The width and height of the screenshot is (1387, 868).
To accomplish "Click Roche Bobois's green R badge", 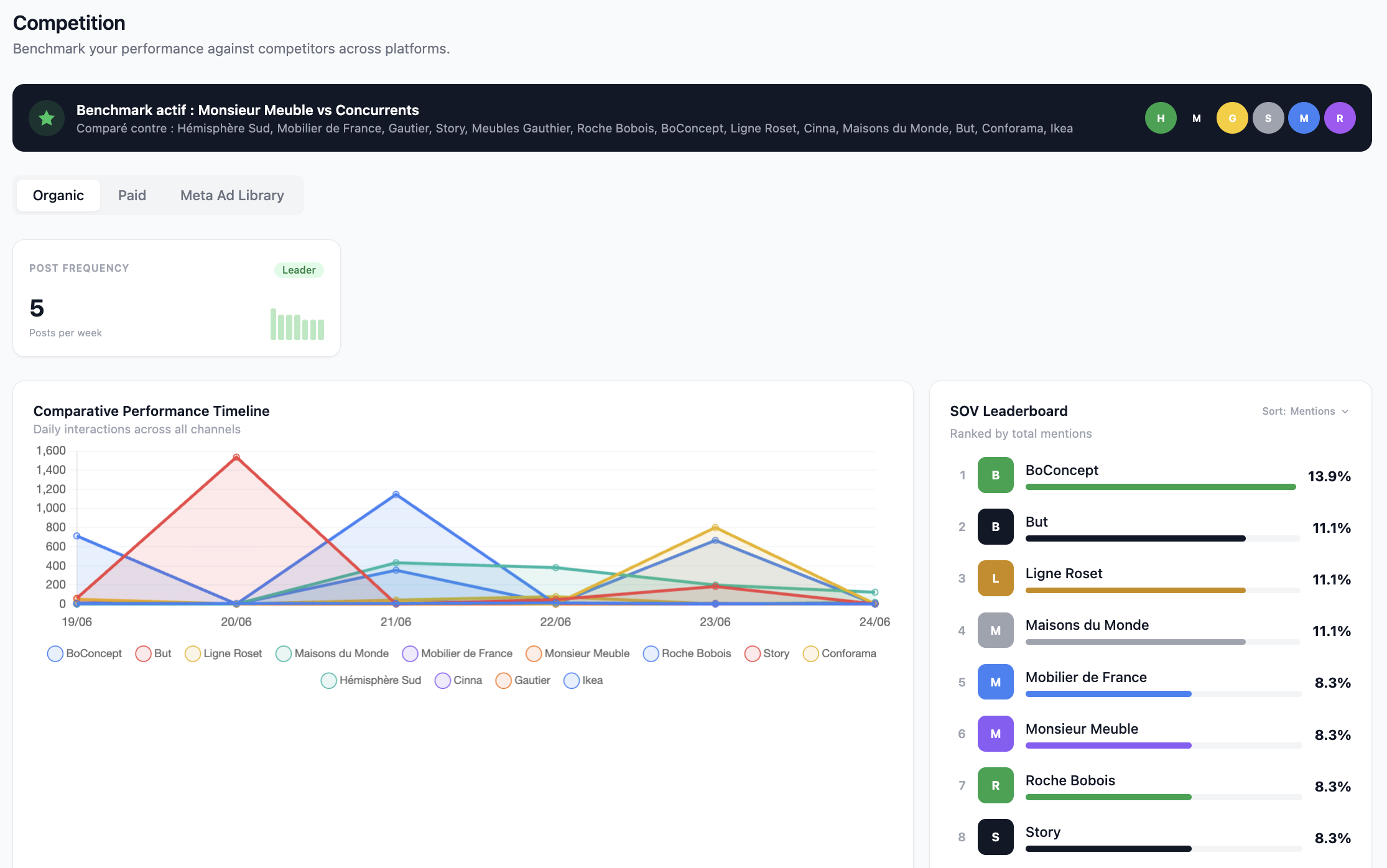I will point(996,785).
